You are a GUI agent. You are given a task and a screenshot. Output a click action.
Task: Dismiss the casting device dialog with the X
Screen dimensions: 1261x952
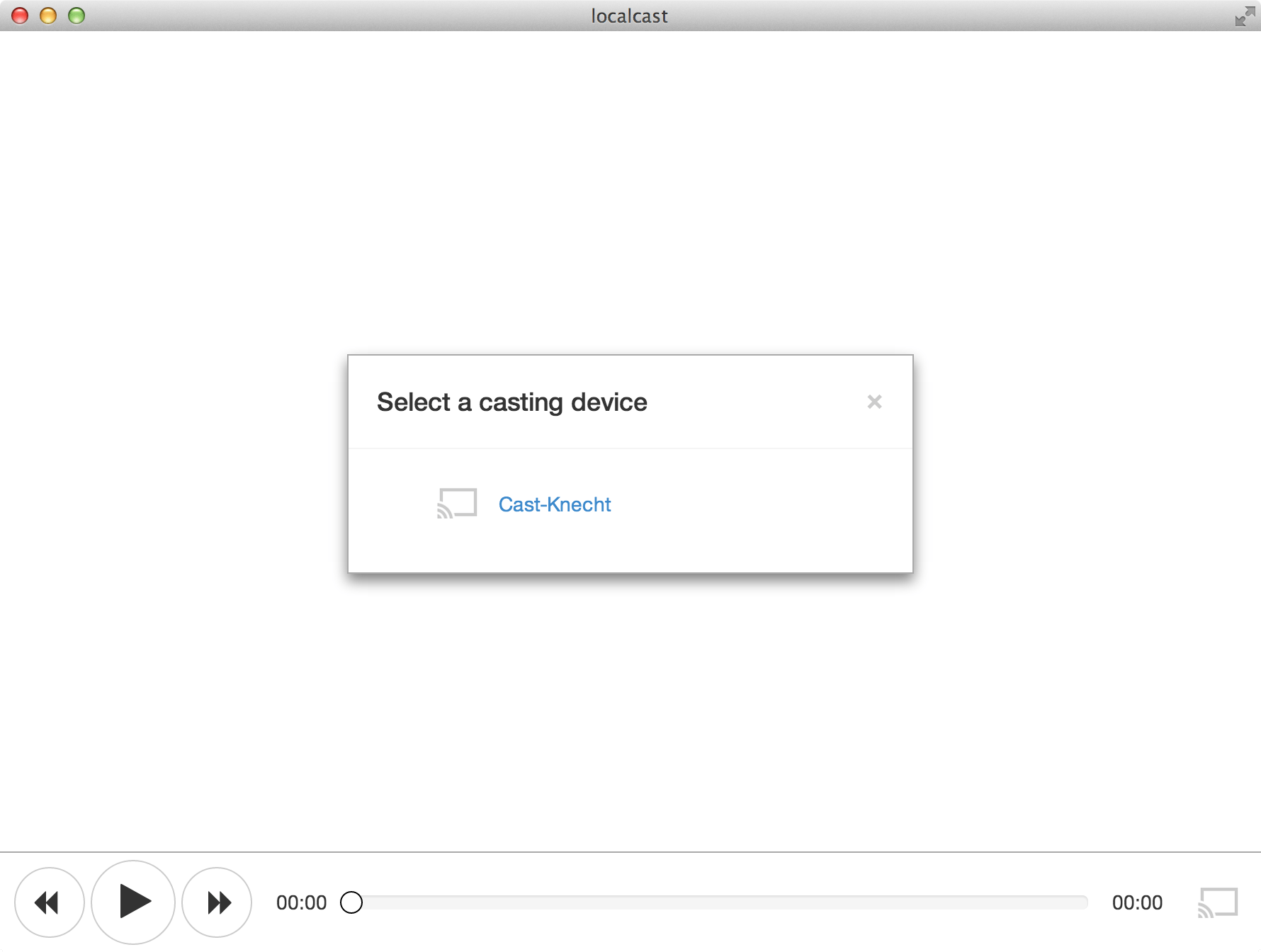875,402
